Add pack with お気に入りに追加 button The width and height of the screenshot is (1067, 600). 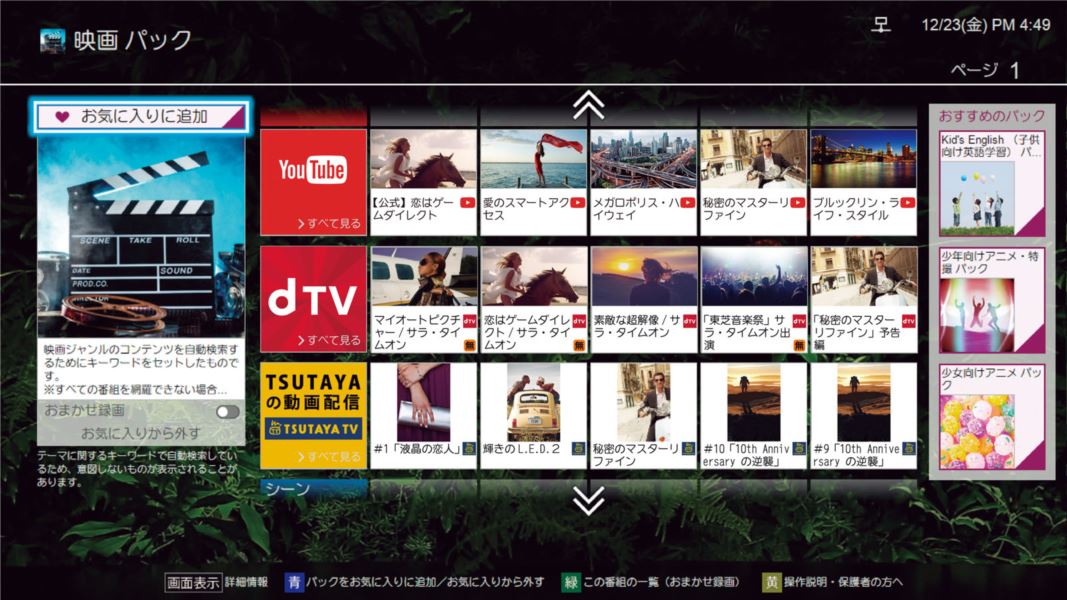click(141, 116)
